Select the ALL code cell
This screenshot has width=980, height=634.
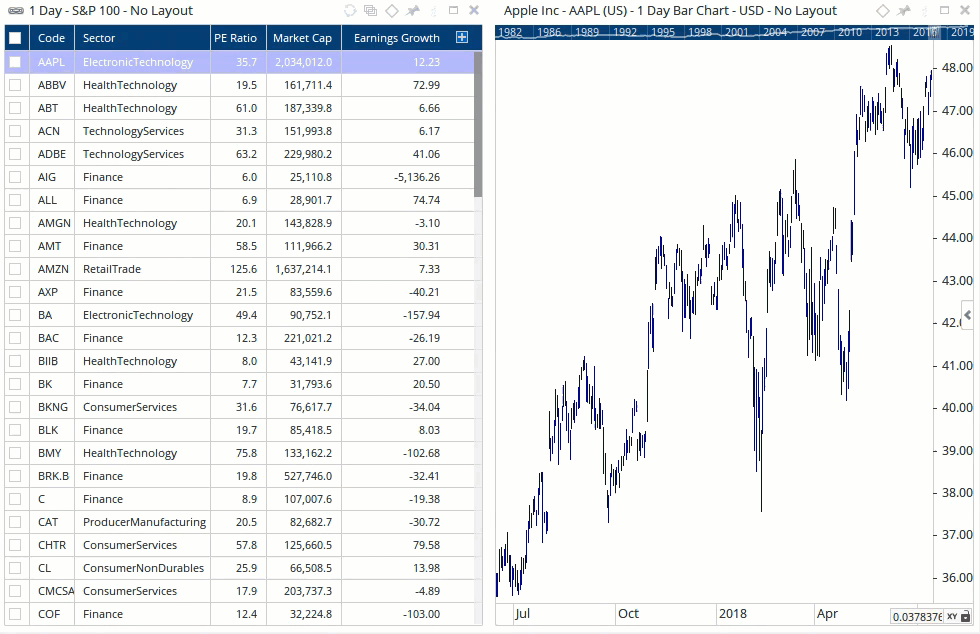coord(52,200)
